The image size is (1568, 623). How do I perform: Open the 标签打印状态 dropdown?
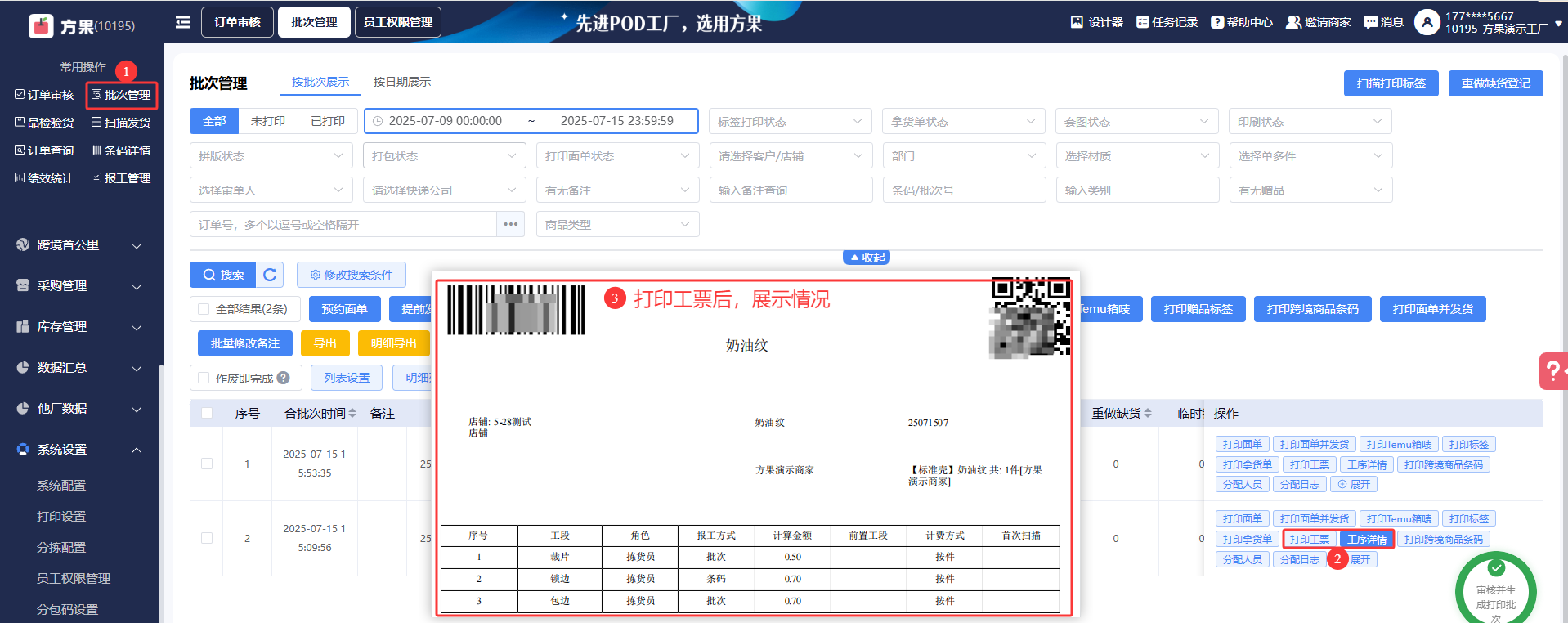(790, 121)
